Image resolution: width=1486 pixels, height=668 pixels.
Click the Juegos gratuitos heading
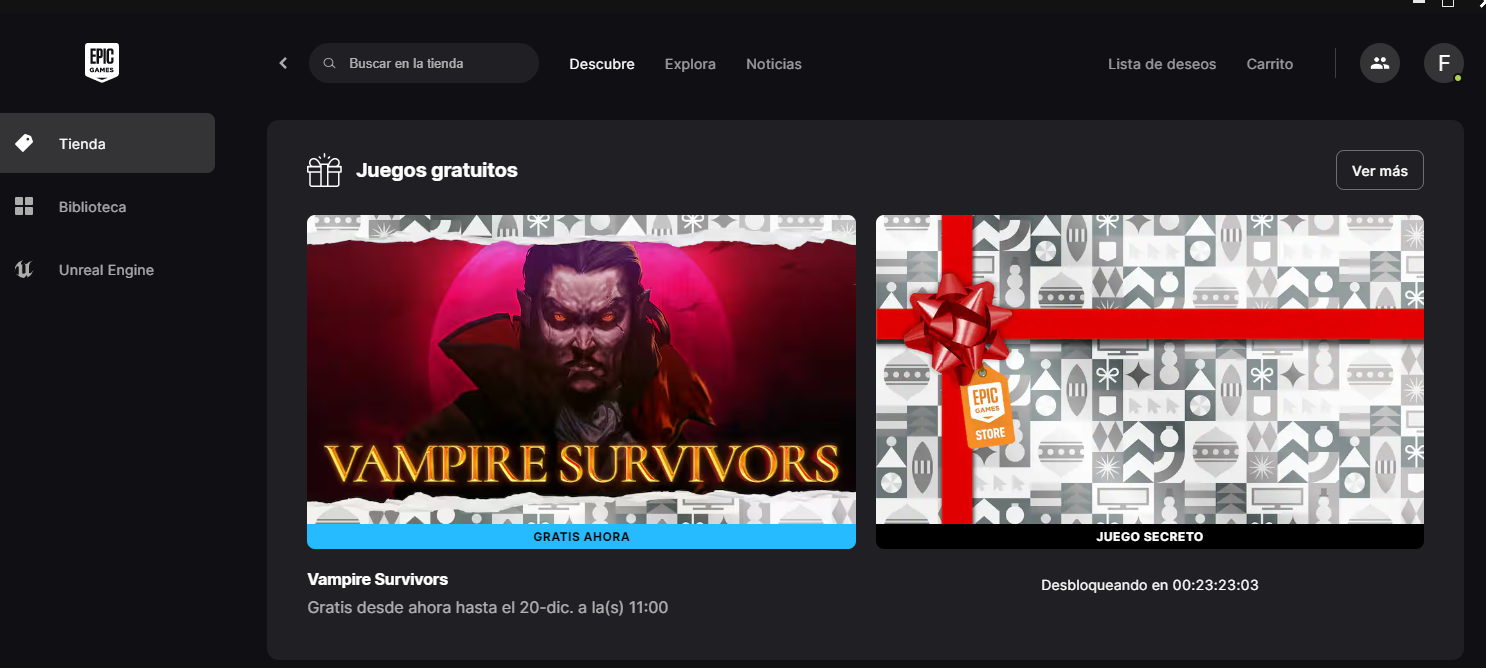point(437,170)
